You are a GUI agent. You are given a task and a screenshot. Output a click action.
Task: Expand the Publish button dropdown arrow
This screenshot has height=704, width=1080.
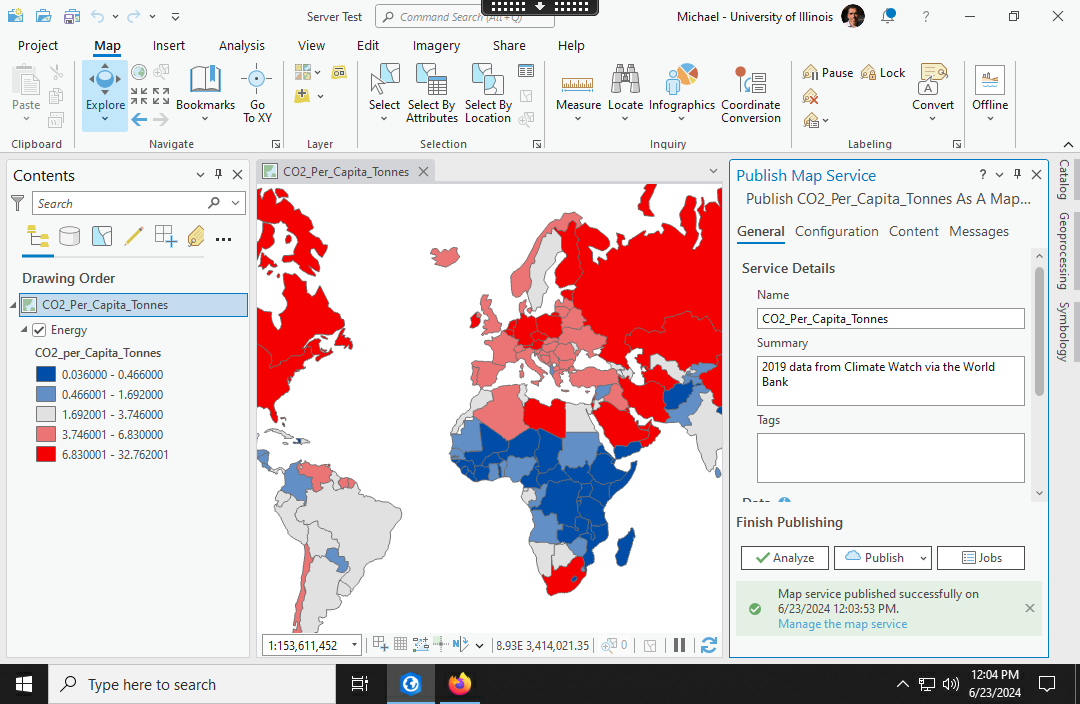(x=923, y=558)
